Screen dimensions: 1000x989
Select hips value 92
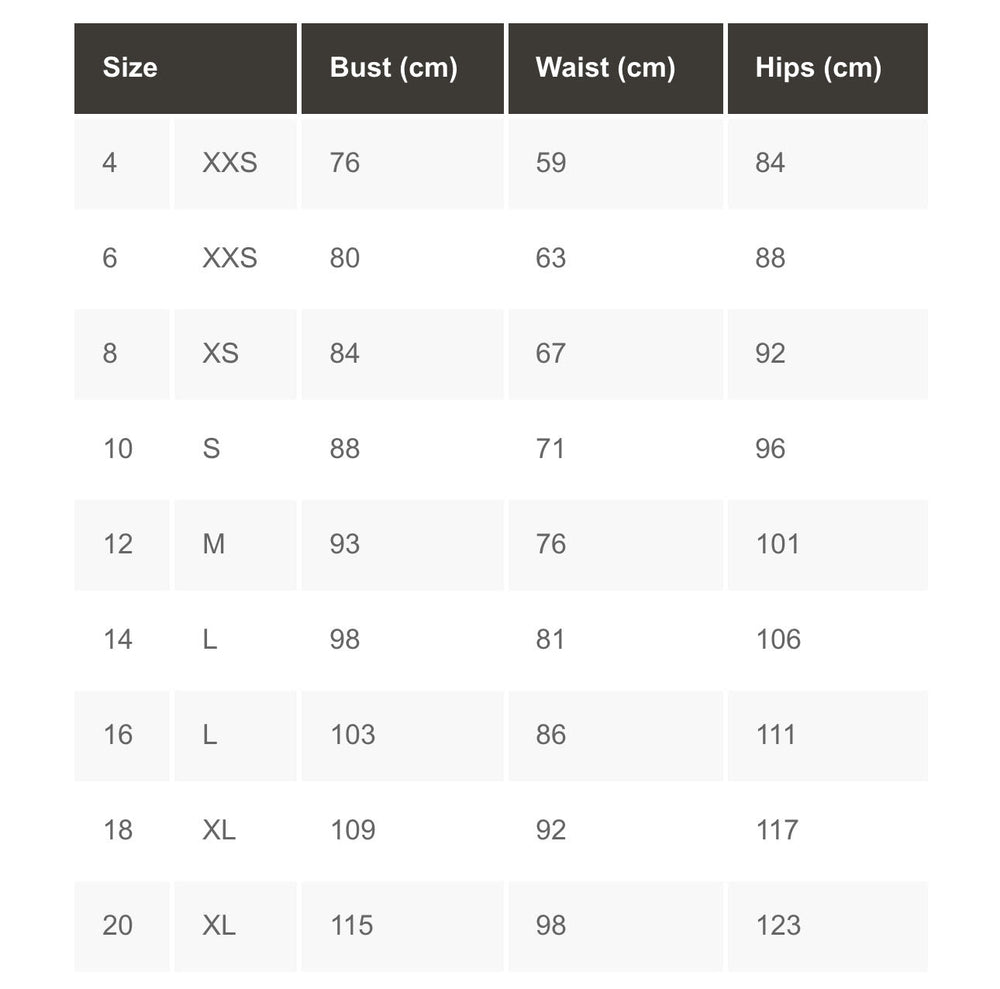click(x=770, y=353)
